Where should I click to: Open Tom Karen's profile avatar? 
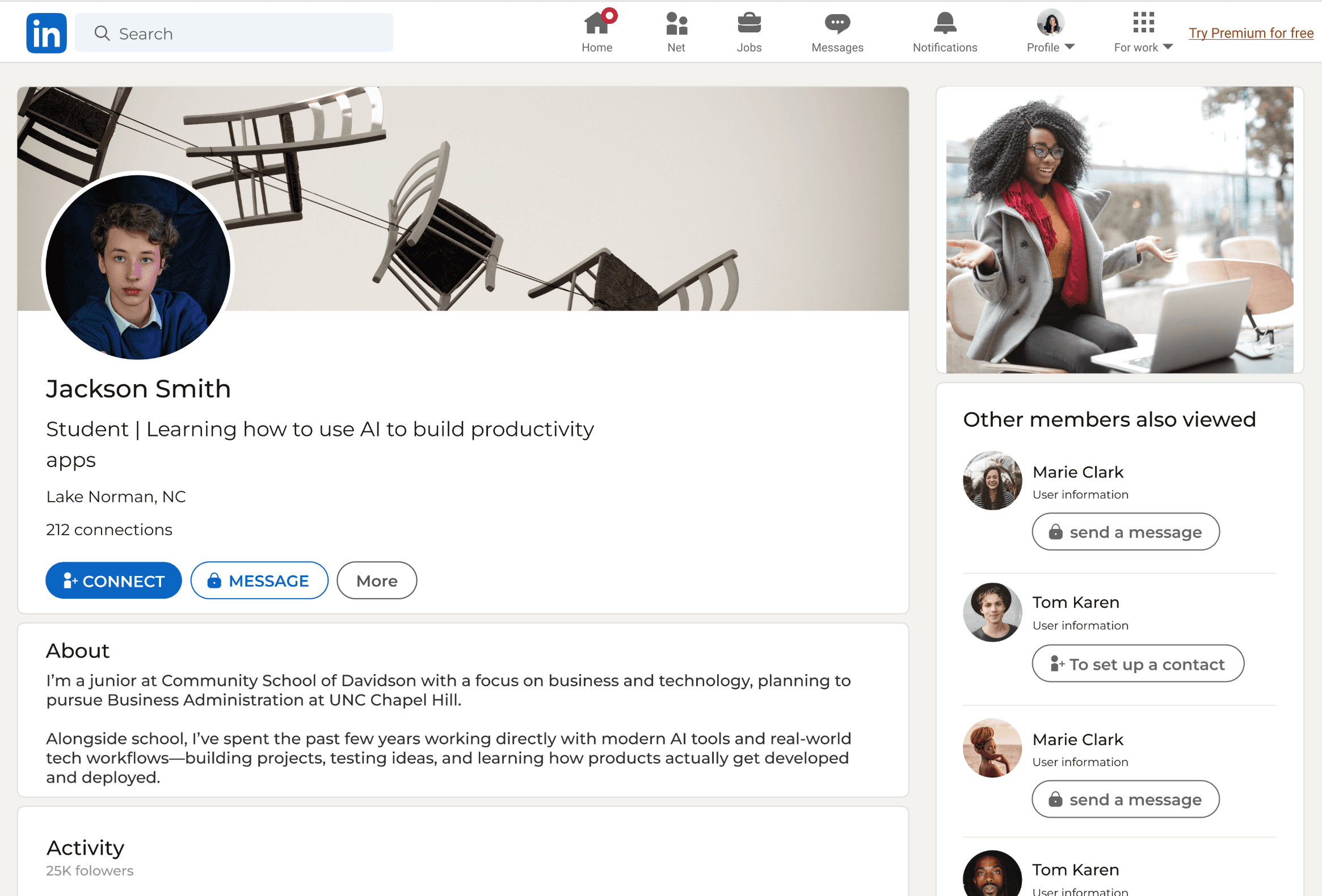tap(992, 612)
